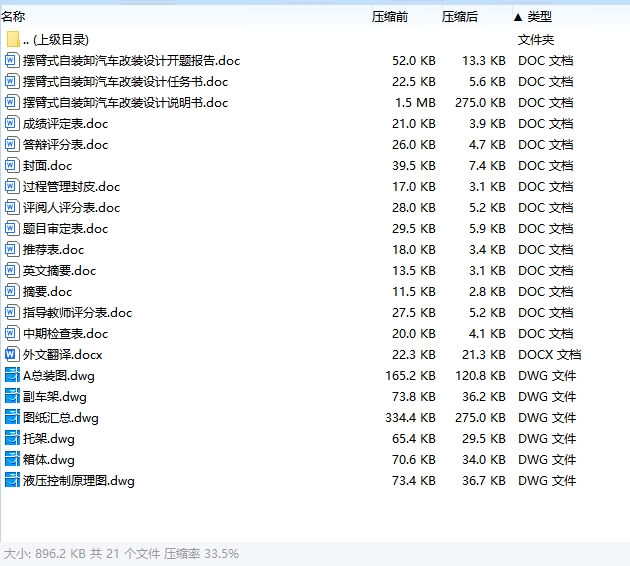The height and width of the screenshot is (566, 630).
Task: Select the file name 液压控制原理图.dwg
Action: pyautogui.click(x=79, y=481)
